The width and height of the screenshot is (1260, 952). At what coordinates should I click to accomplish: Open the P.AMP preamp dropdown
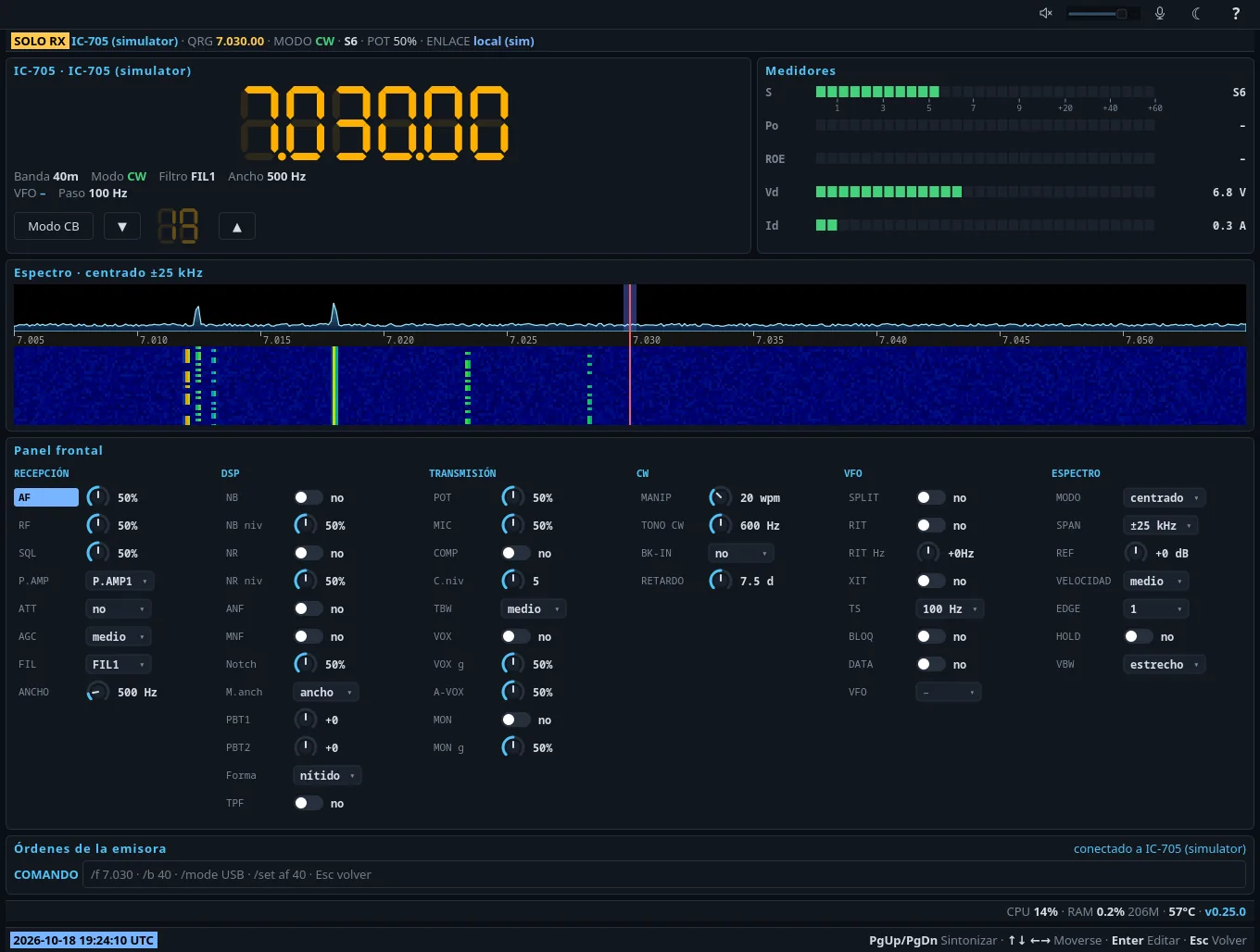tap(120, 581)
